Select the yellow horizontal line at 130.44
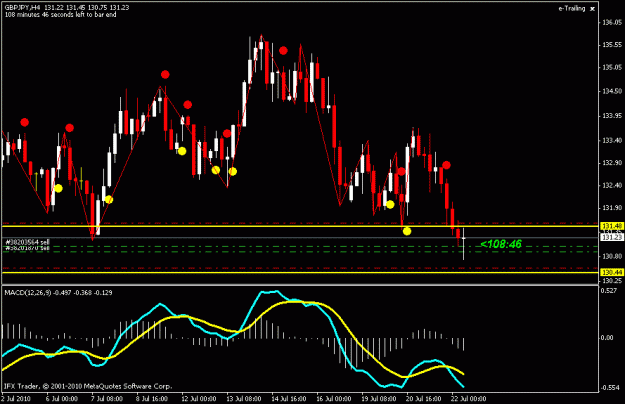625x404 pixels. (300, 272)
